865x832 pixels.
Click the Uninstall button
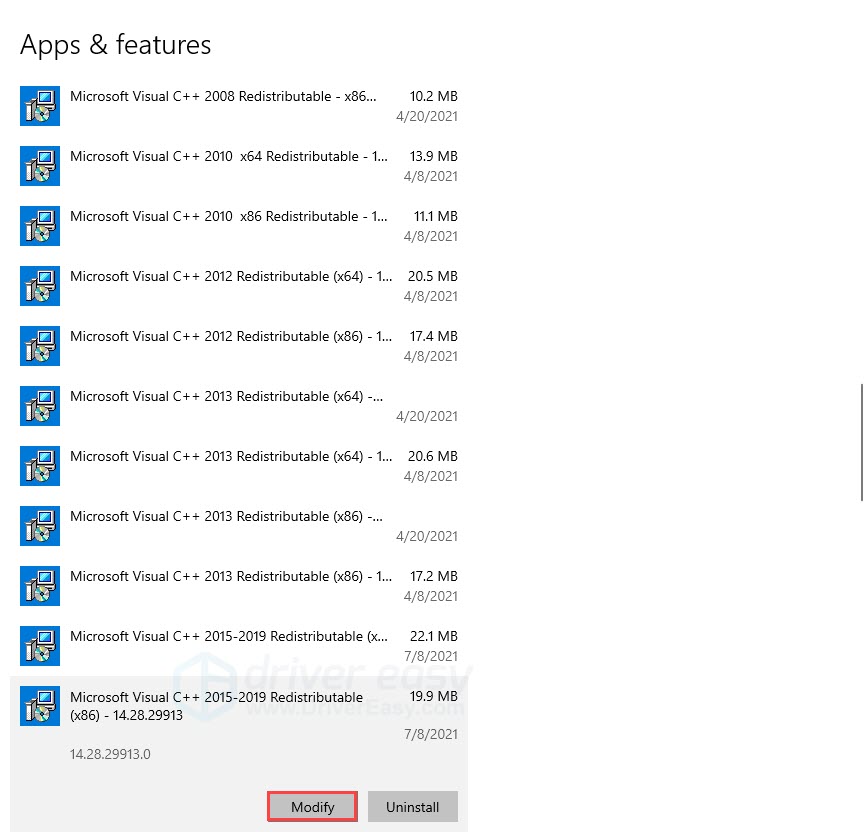412,807
